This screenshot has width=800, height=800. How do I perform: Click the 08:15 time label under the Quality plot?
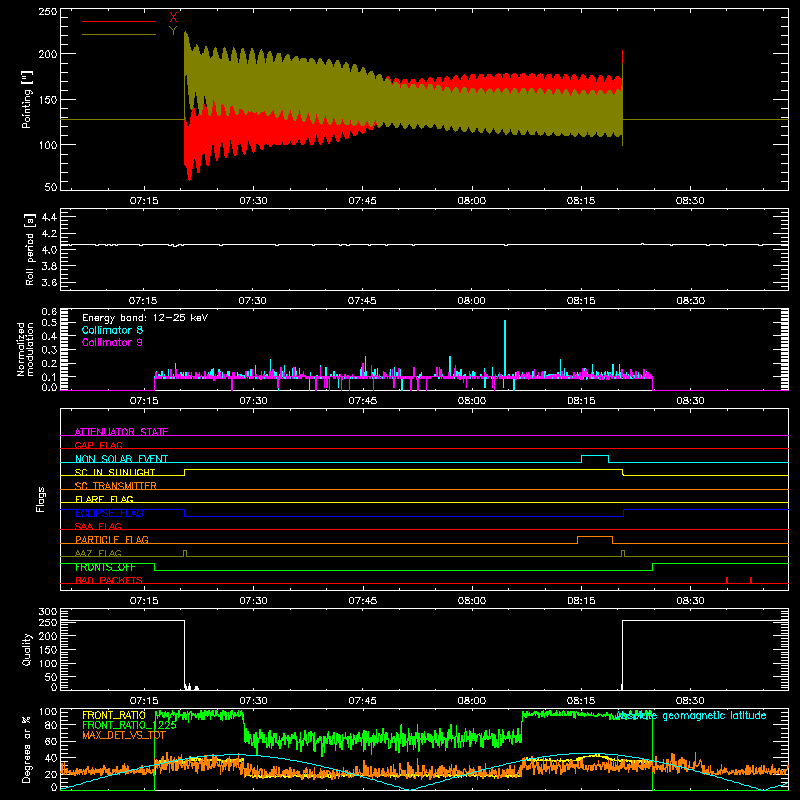(581, 701)
